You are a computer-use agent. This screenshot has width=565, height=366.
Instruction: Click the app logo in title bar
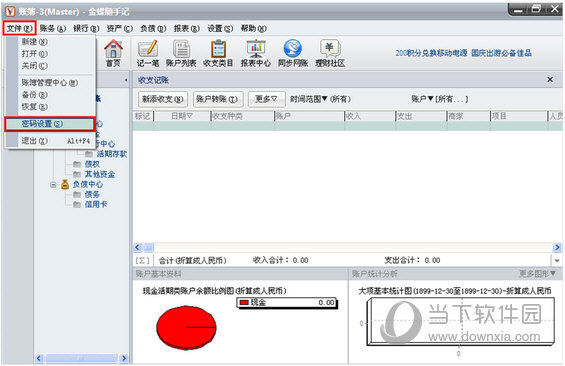point(10,12)
